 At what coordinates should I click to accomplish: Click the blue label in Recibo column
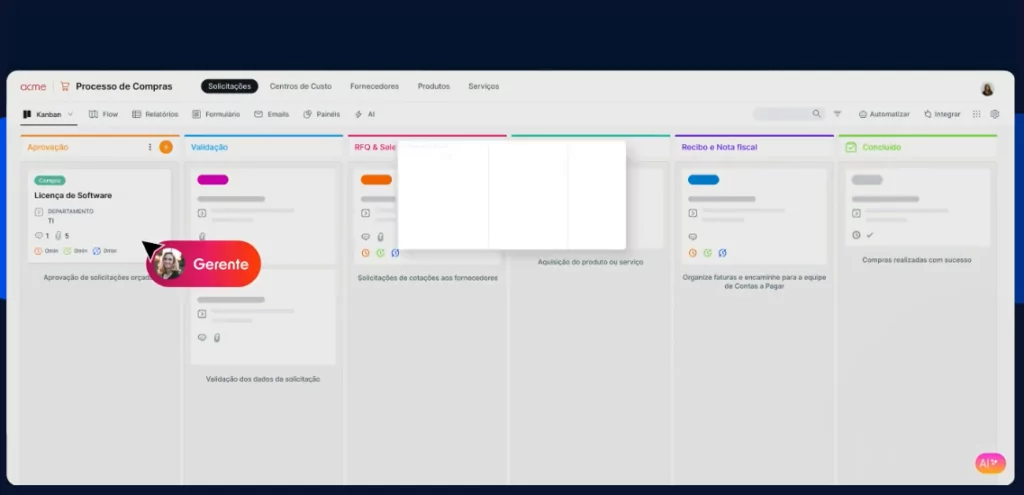[703, 180]
